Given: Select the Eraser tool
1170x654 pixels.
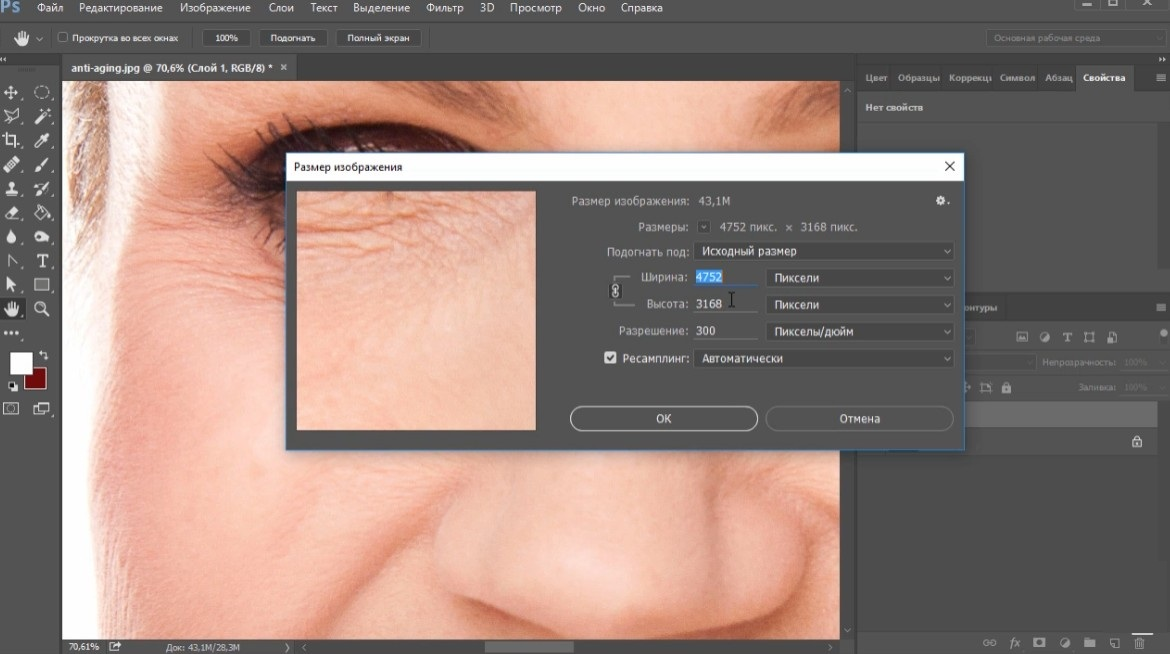Looking at the screenshot, I should pyautogui.click(x=11, y=213).
